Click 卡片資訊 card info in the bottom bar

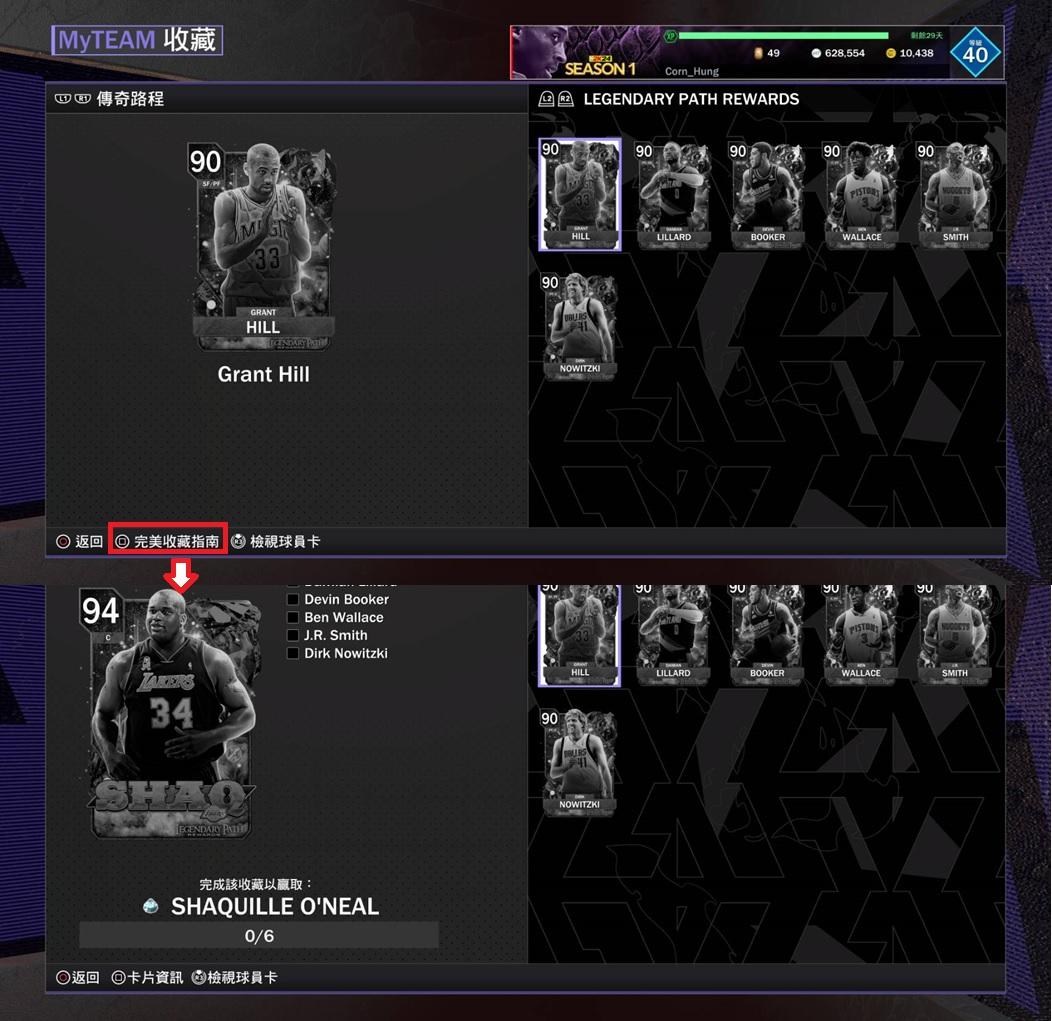147,977
